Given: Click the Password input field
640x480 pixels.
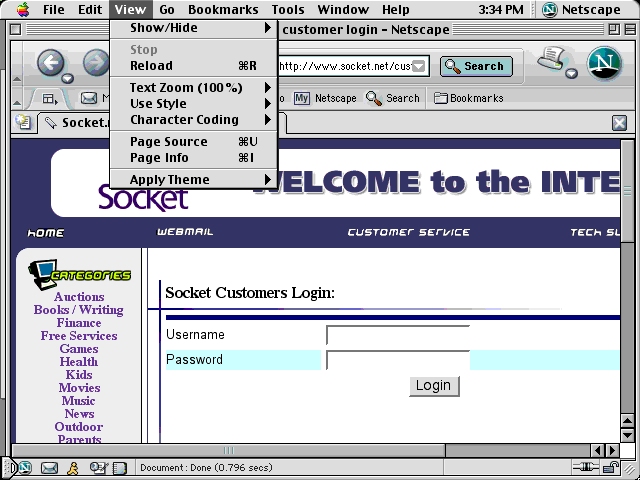Looking at the screenshot, I should [x=398, y=360].
